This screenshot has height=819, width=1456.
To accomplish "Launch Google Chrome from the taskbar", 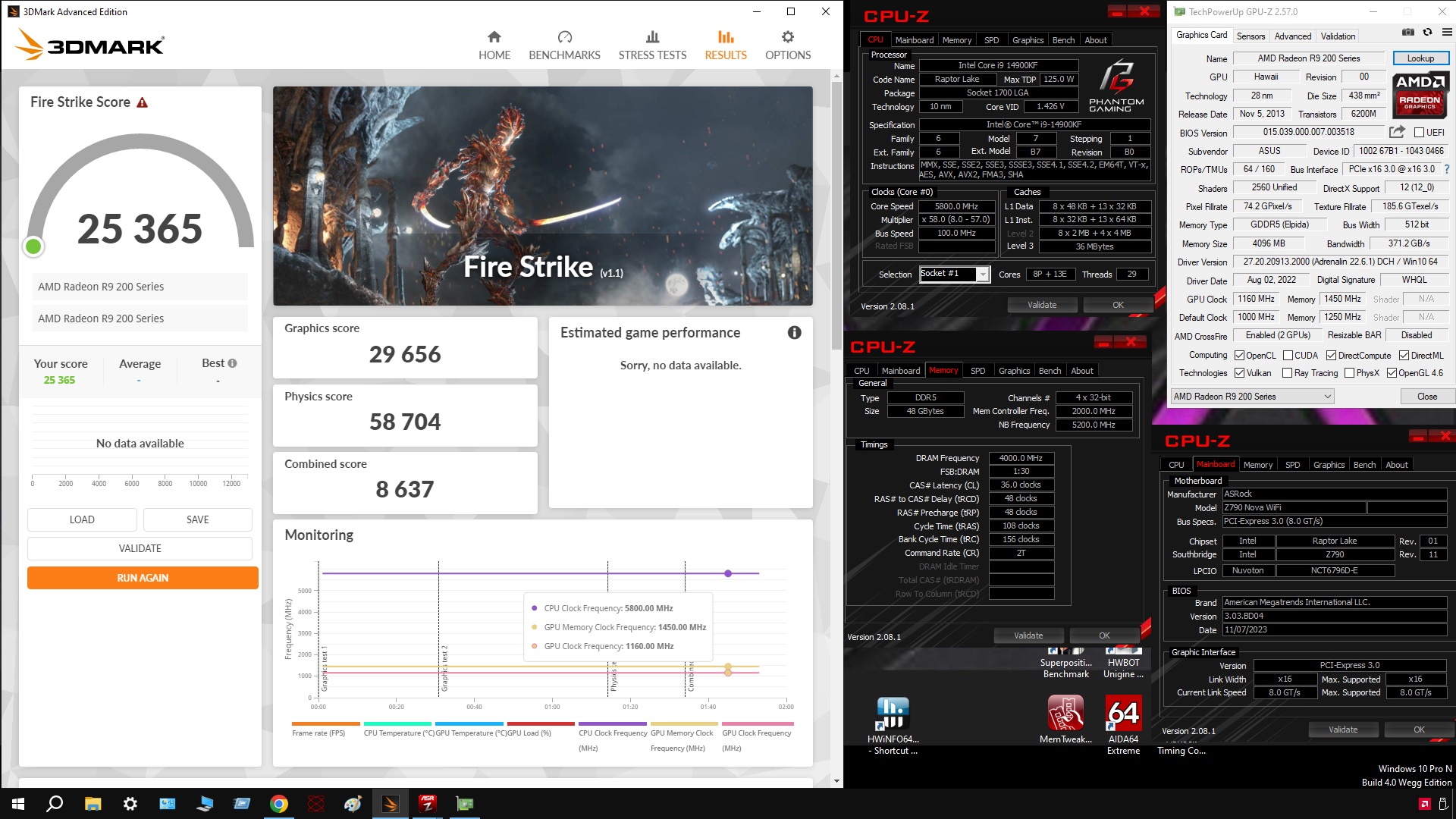I will tap(279, 804).
